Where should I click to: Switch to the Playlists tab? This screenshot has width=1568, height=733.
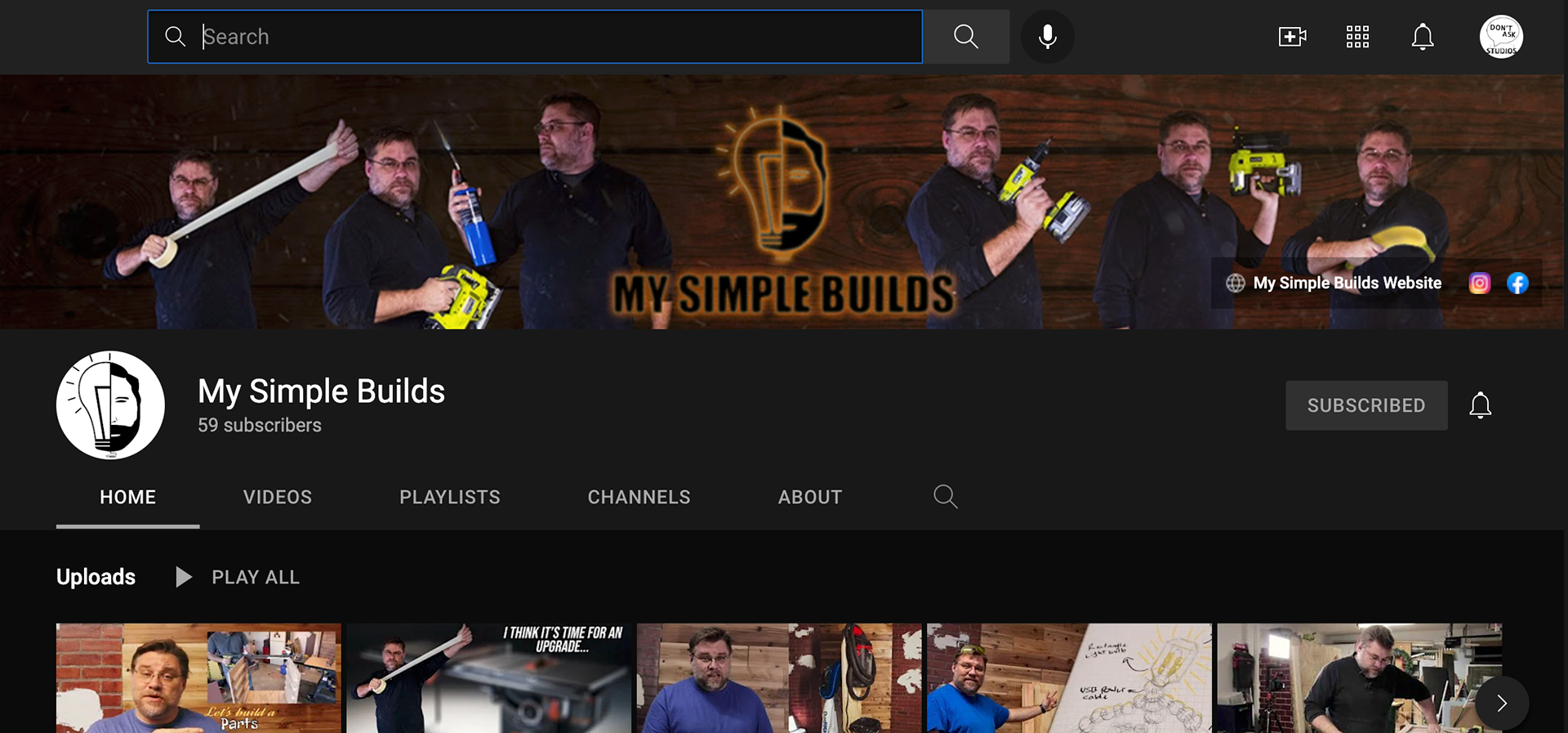coord(450,497)
